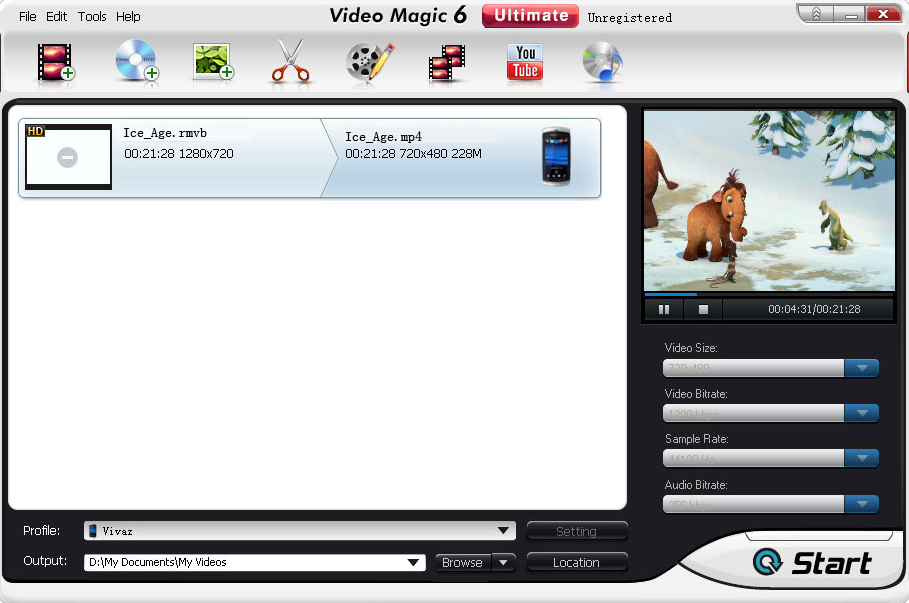Image resolution: width=909 pixels, height=603 pixels.
Task: Open the film reel Edit tool
Action: click(369, 61)
